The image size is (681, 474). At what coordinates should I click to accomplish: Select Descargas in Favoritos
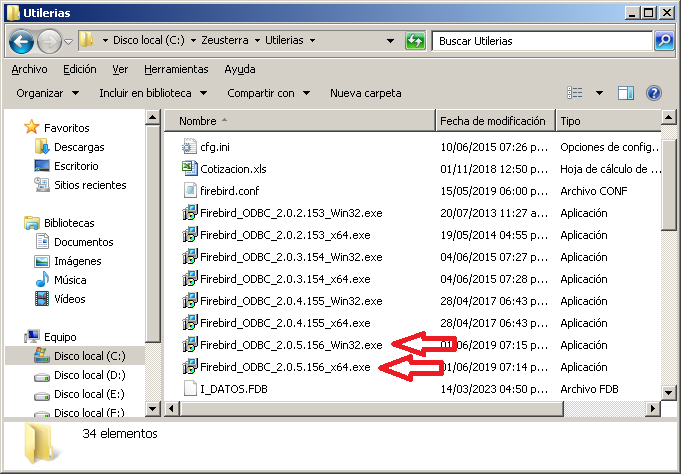click(x=79, y=147)
